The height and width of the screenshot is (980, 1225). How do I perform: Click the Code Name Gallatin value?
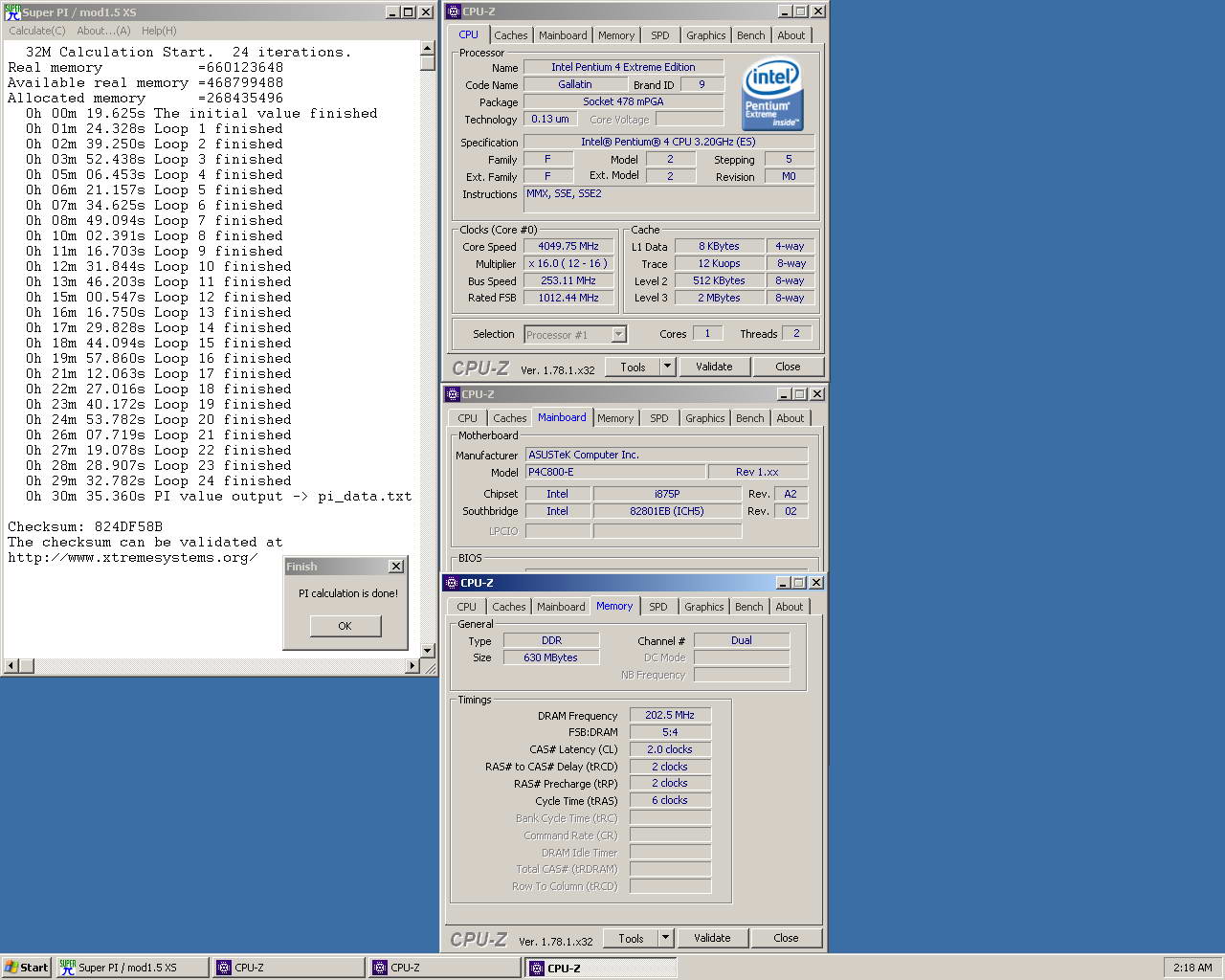coord(575,84)
